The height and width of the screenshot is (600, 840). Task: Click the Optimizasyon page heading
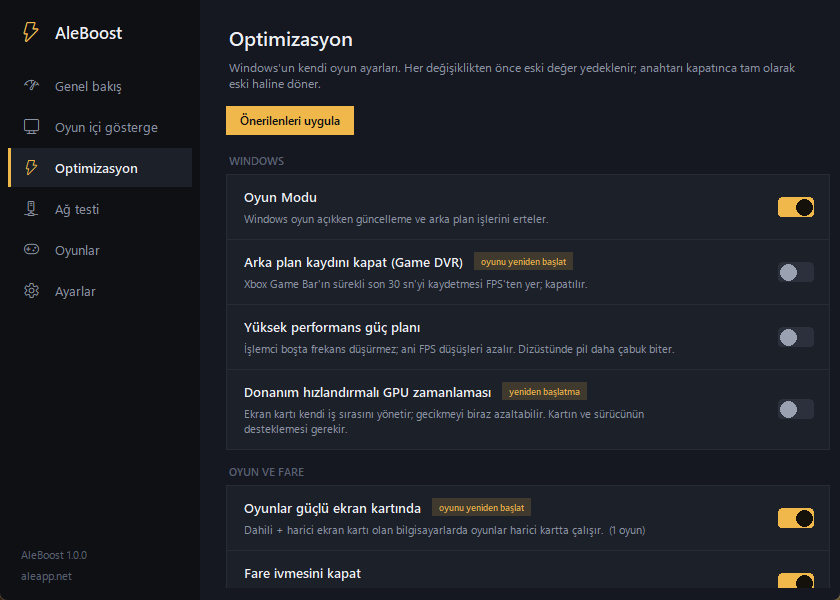(291, 40)
